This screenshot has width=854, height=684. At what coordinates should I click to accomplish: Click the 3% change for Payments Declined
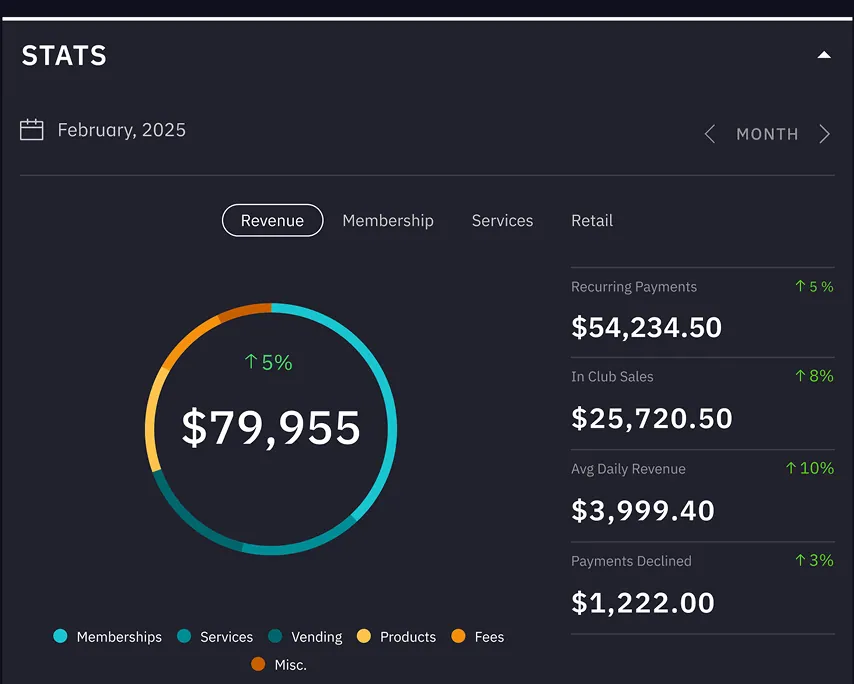pyautogui.click(x=814, y=560)
